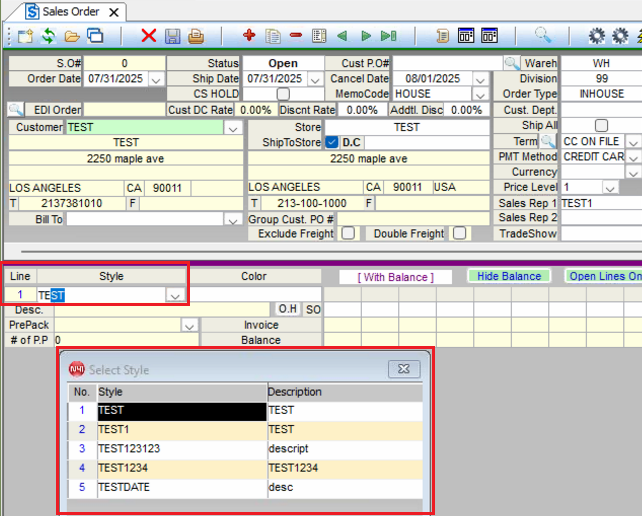Viewport: 642px width, 516px height.
Task: Click the list sheet icon beside minus
Action: click(x=319, y=36)
